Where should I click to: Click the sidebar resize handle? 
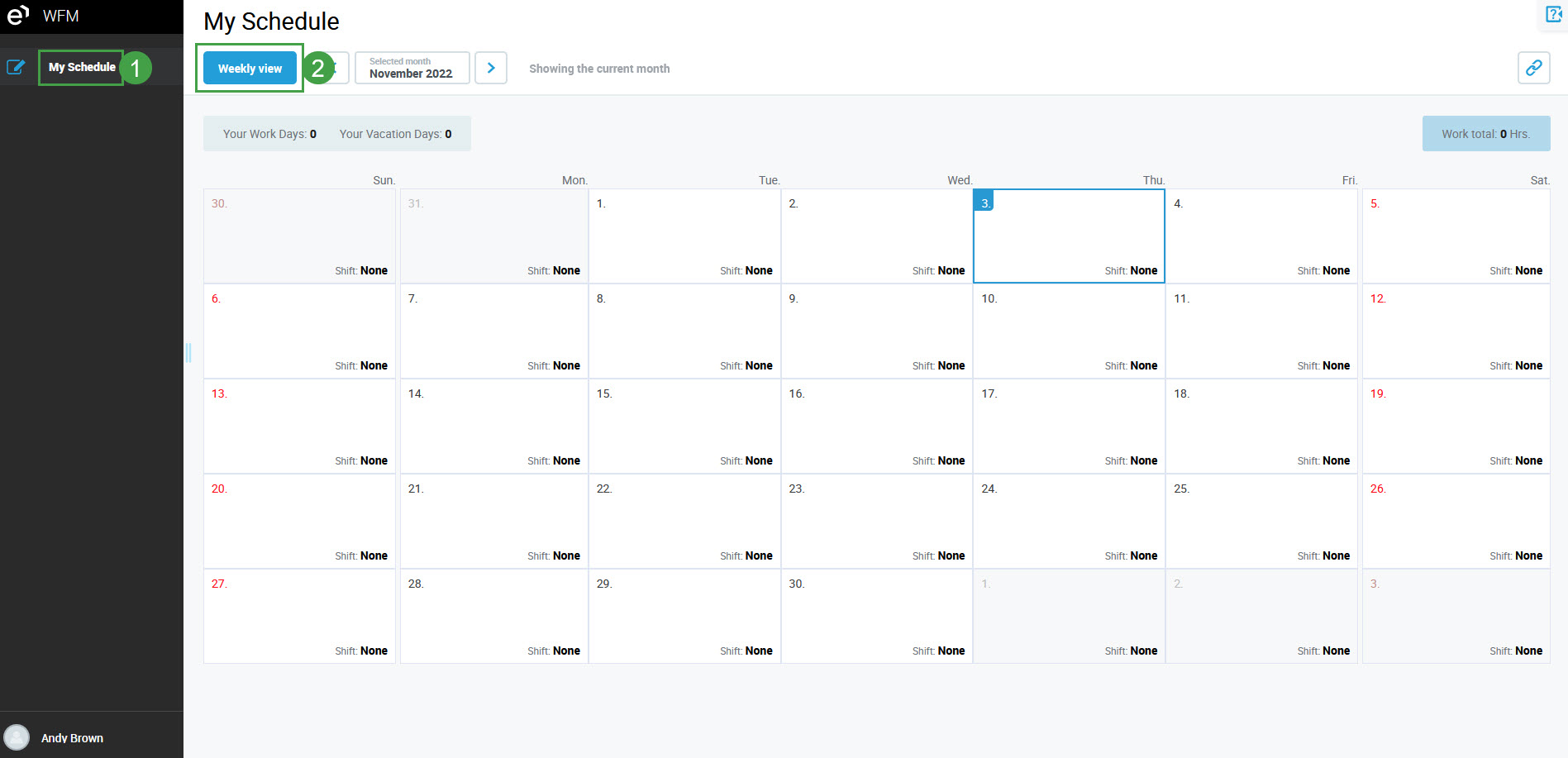pos(188,353)
